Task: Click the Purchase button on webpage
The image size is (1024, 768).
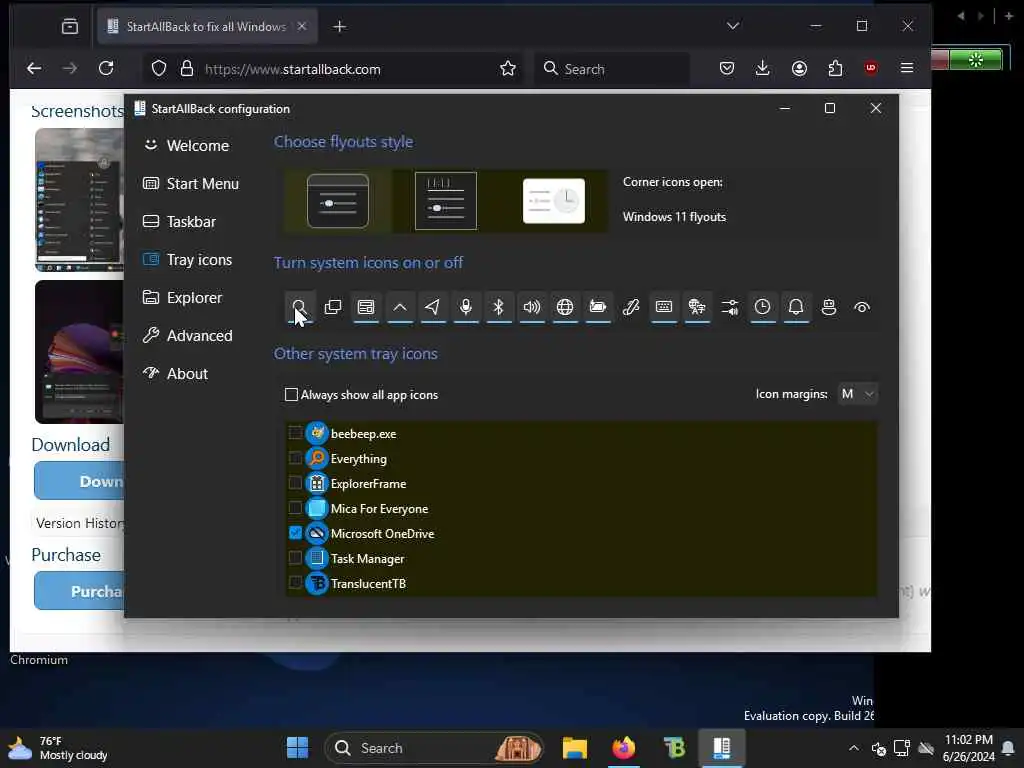Action: [80, 591]
